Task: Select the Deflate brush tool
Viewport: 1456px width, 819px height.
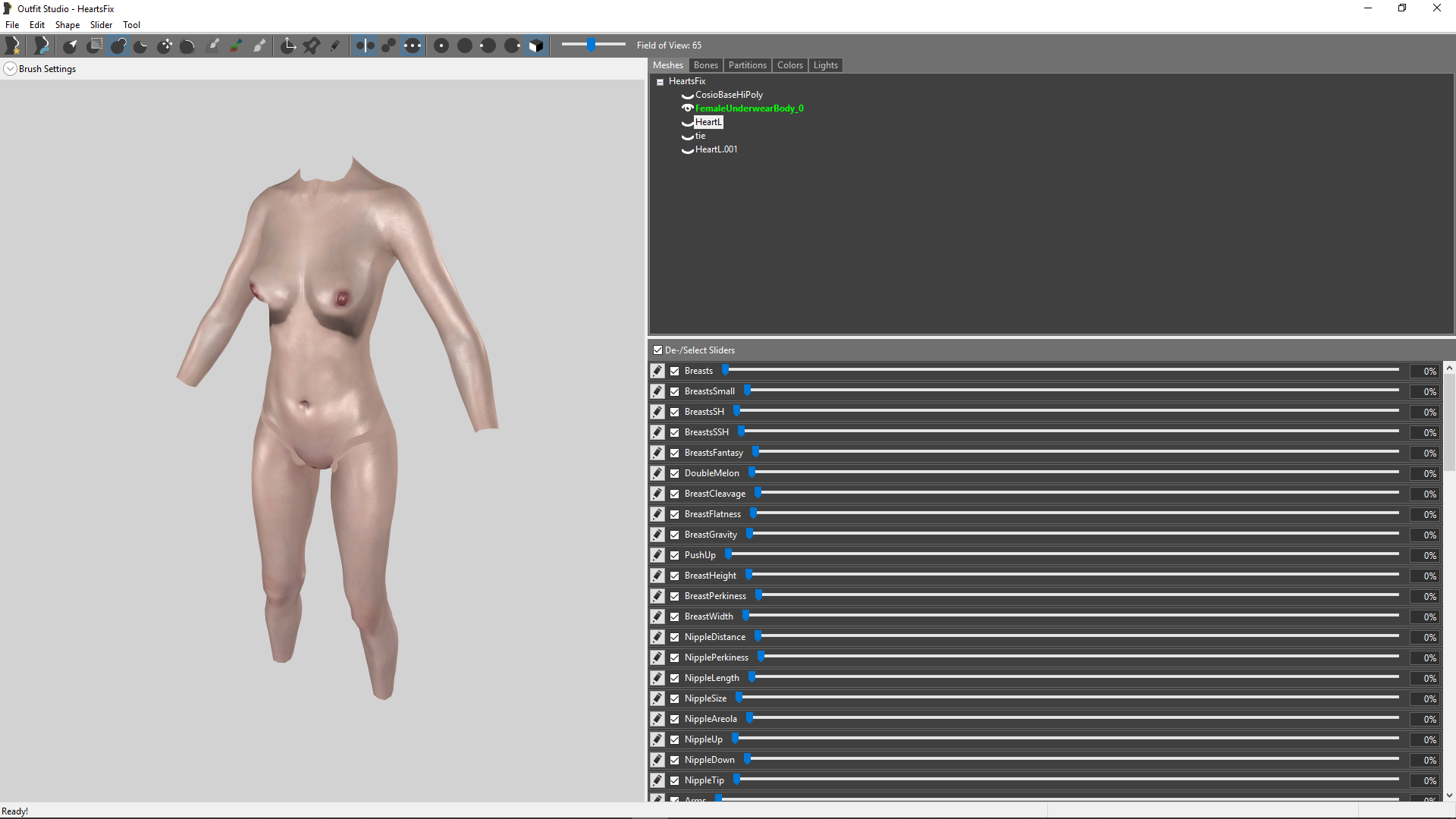Action: click(141, 45)
